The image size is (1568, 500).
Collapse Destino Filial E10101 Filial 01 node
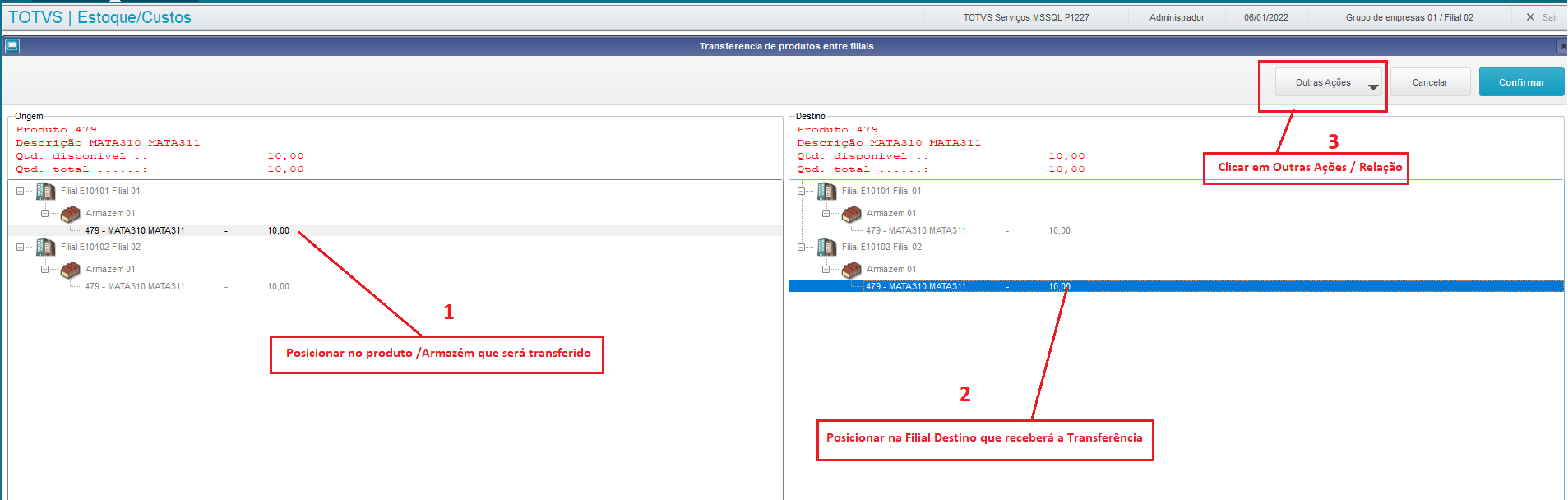pos(802,191)
